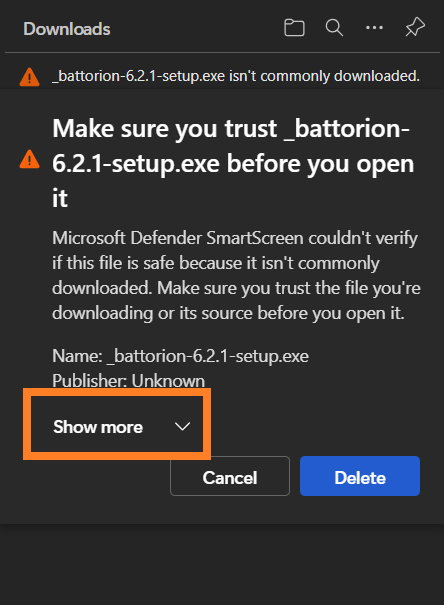The width and height of the screenshot is (444, 605).
Task: Click the empty area below the dialog
Action: 222,563
